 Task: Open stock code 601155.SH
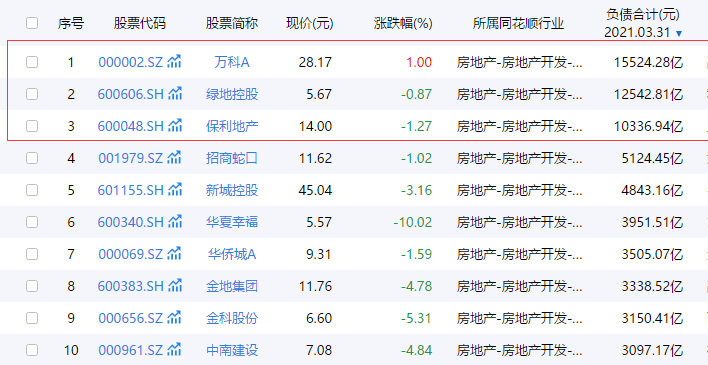pyautogui.click(x=130, y=190)
